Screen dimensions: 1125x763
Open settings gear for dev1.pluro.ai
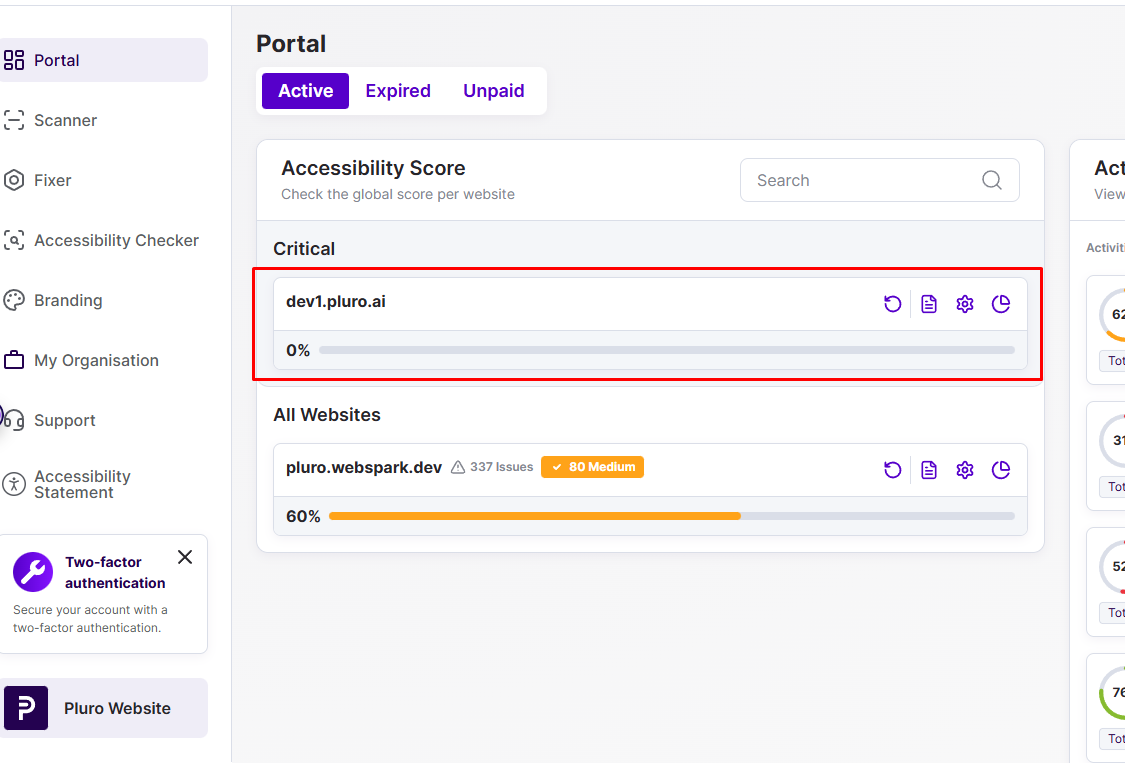(x=965, y=304)
